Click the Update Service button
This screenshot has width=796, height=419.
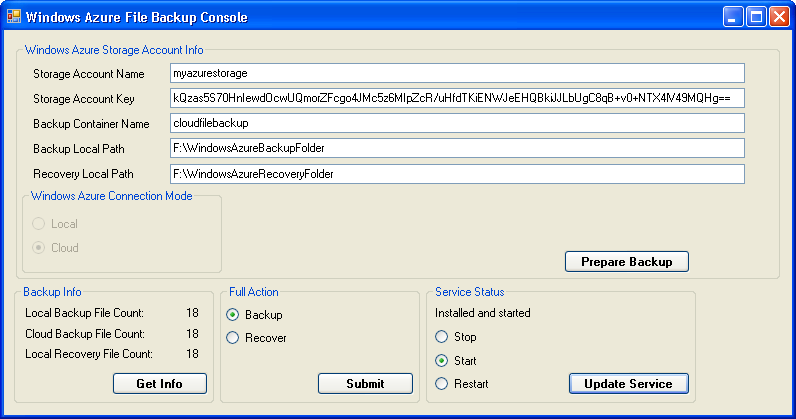coord(628,383)
